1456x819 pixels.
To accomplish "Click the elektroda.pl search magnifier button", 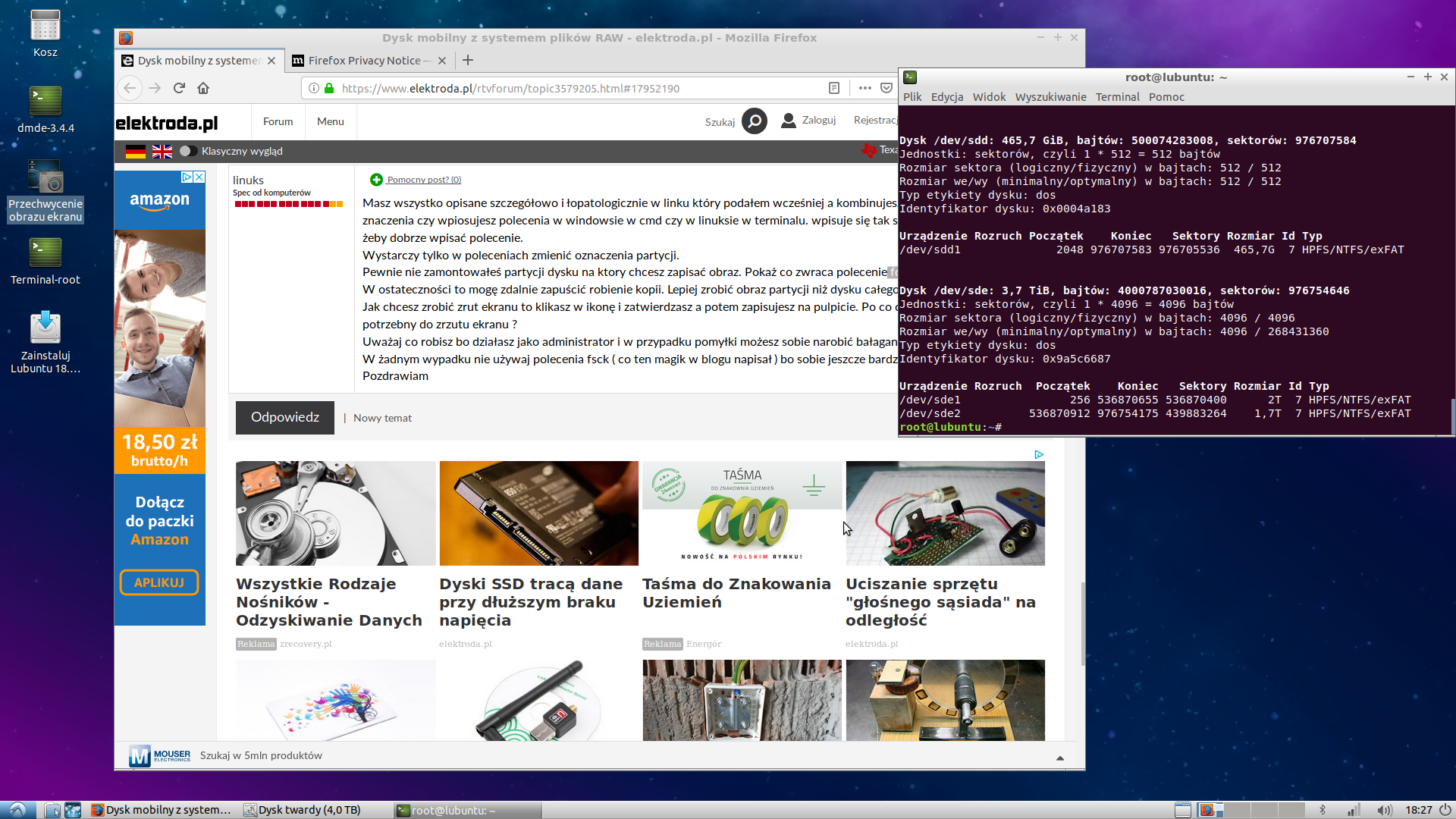I will pos(755,121).
